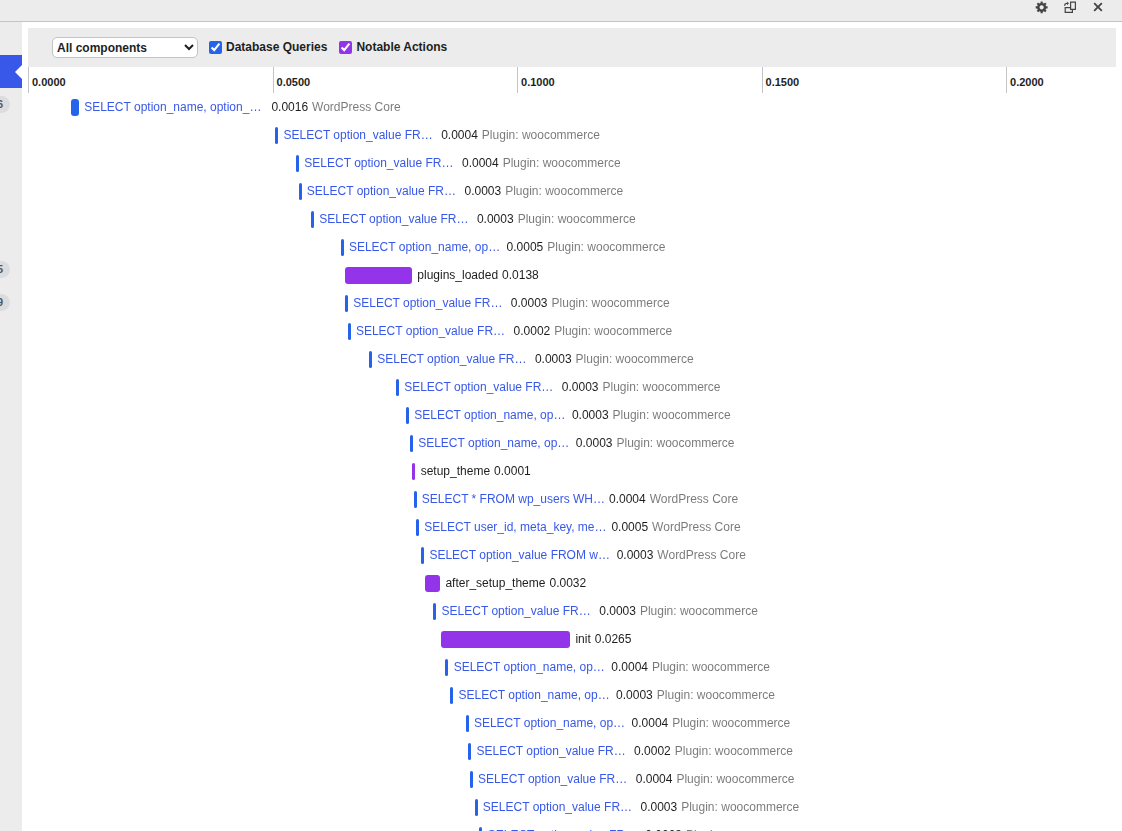Viewport: 1122px width, 831px height.
Task: Open the WordPress Core option_name query, 0.0016
Action: pos(172,107)
